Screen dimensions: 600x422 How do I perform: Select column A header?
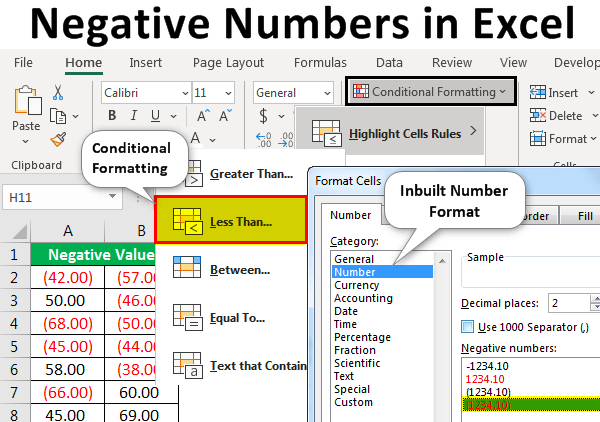click(x=68, y=231)
